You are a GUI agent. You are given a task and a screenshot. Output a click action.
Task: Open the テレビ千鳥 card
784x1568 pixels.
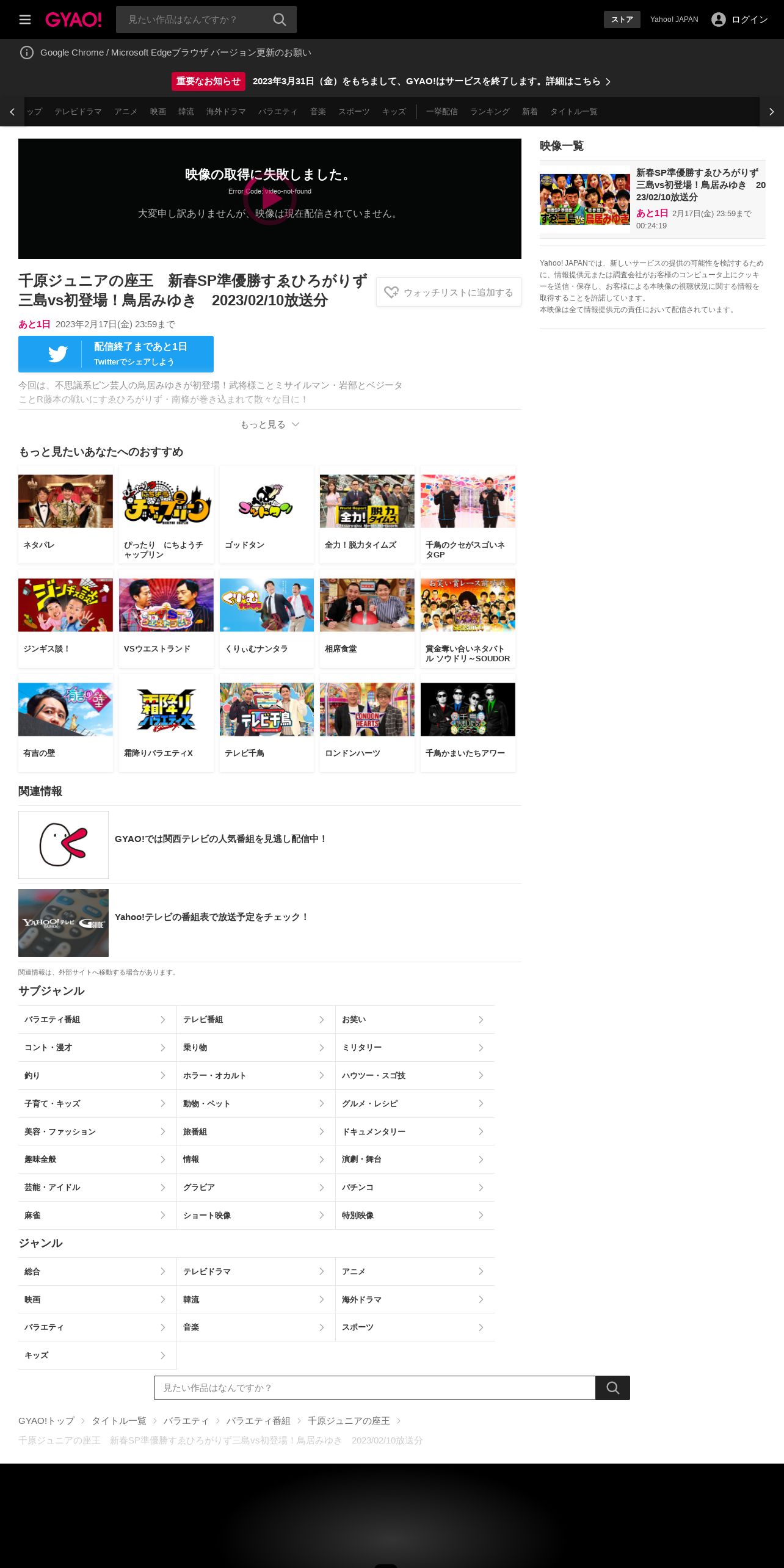click(x=267, y=723)
